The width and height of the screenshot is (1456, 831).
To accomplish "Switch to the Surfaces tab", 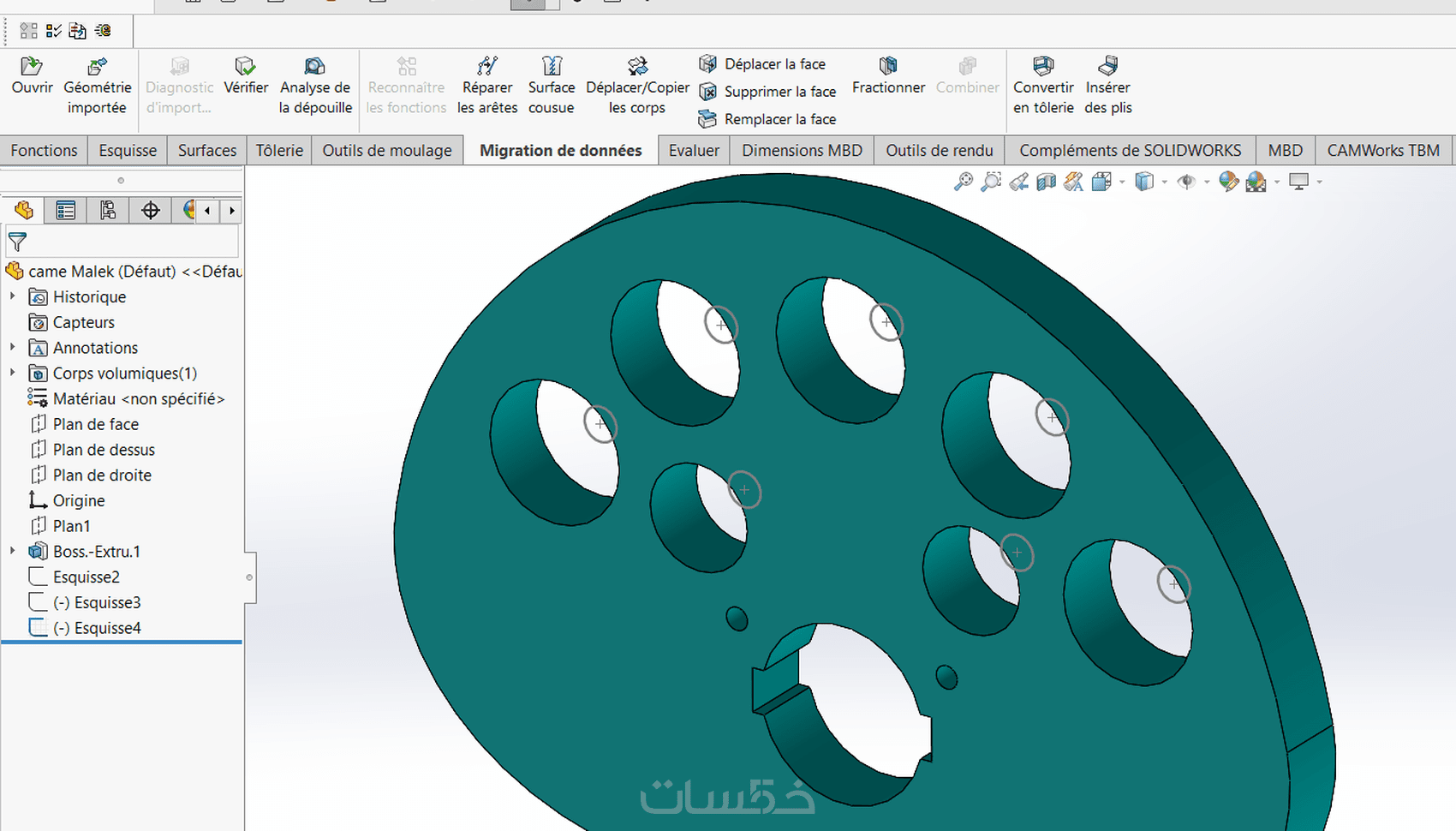I will point(207,150).
